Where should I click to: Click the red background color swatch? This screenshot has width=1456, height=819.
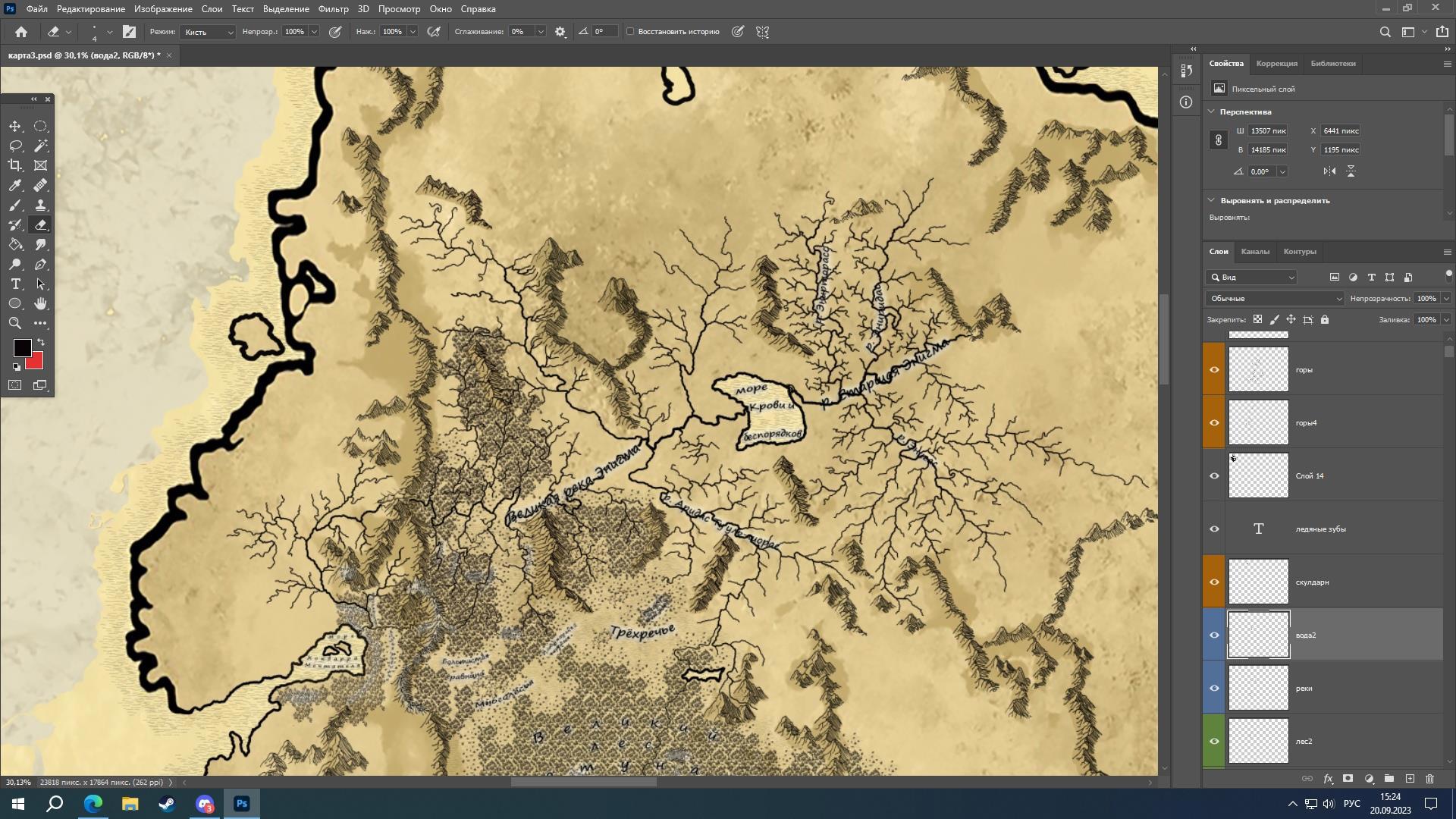click(x=36, y=362)
